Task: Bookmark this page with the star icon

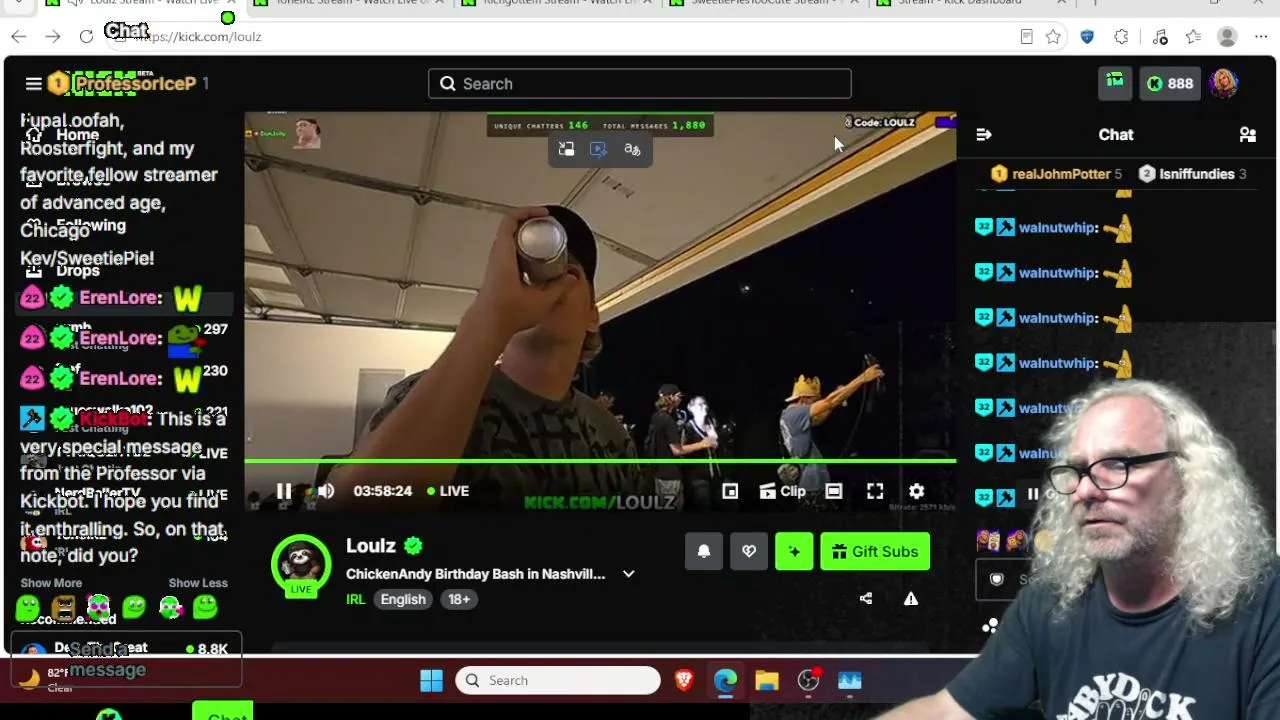Action: 1053,37
